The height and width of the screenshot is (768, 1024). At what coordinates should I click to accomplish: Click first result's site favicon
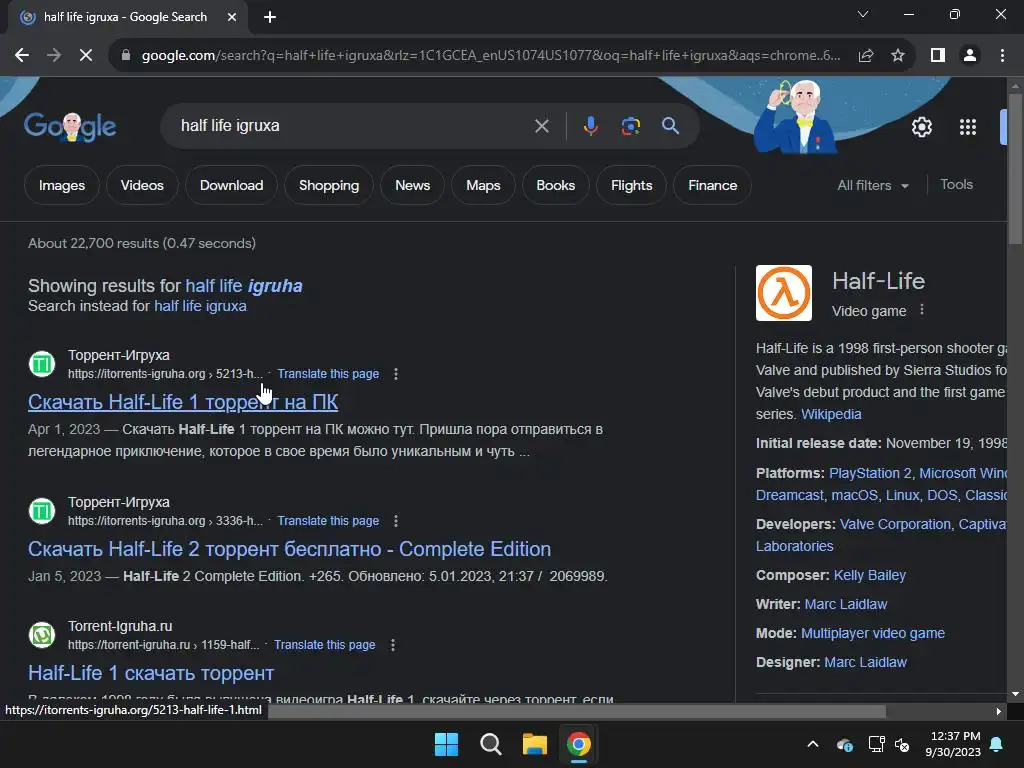42,364
